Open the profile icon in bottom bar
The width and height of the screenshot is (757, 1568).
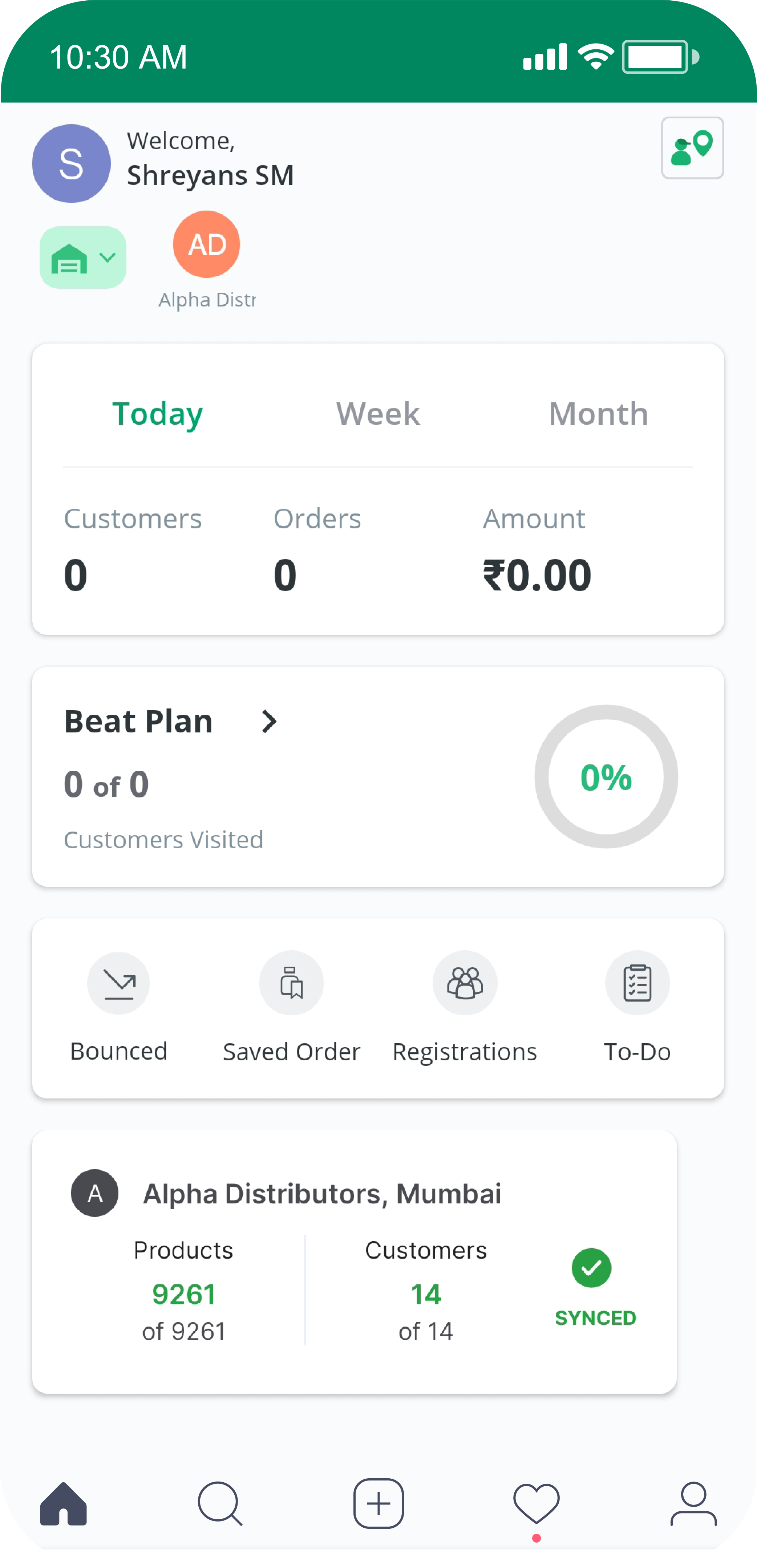click(x=693, y=1503)
